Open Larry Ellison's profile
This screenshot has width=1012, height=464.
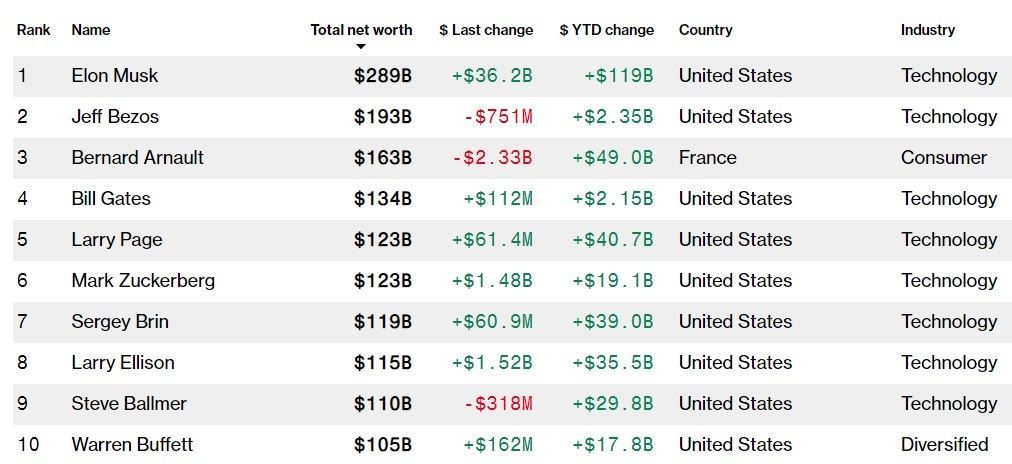coord(123,363)
